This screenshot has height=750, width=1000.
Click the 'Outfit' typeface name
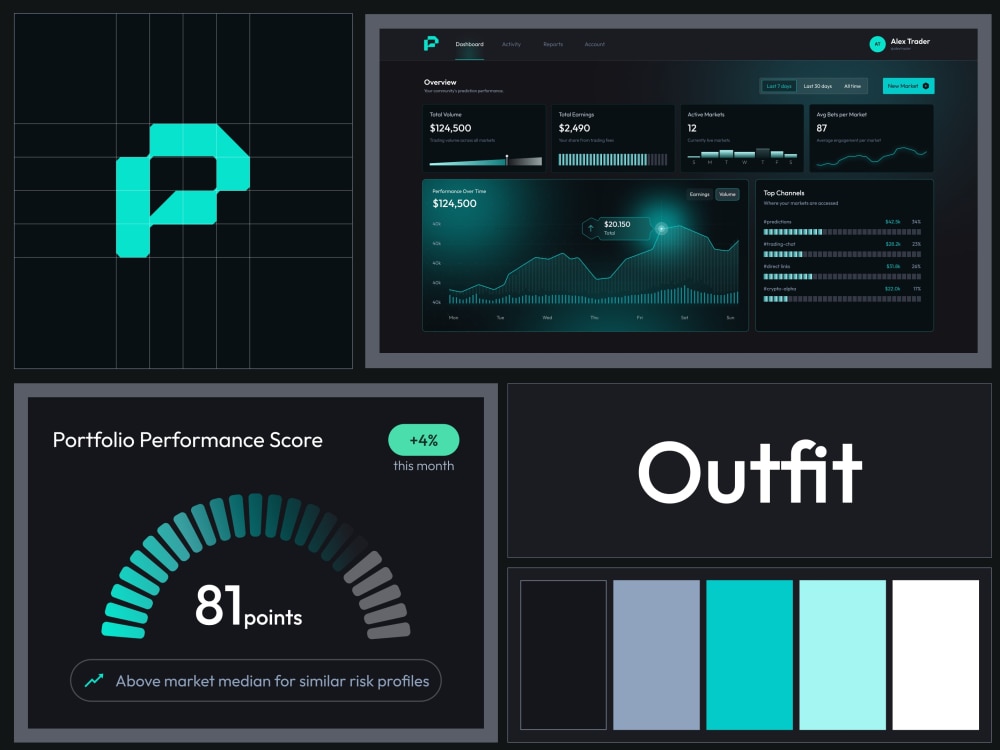(750, 472)
